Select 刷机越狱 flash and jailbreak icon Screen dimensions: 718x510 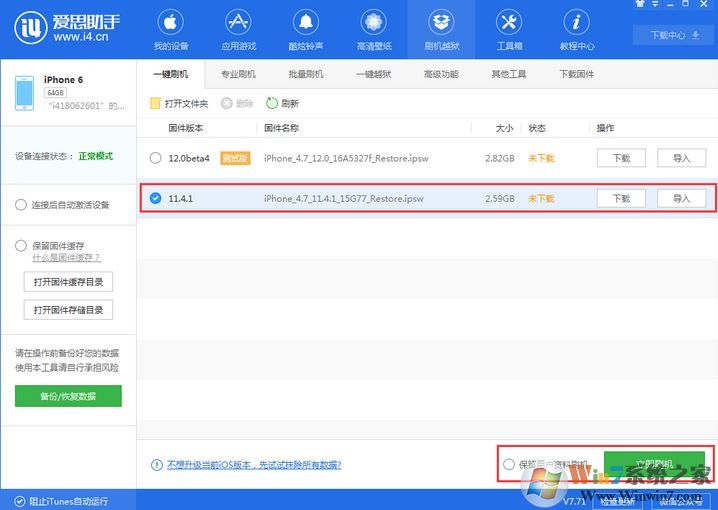[441, 22]
